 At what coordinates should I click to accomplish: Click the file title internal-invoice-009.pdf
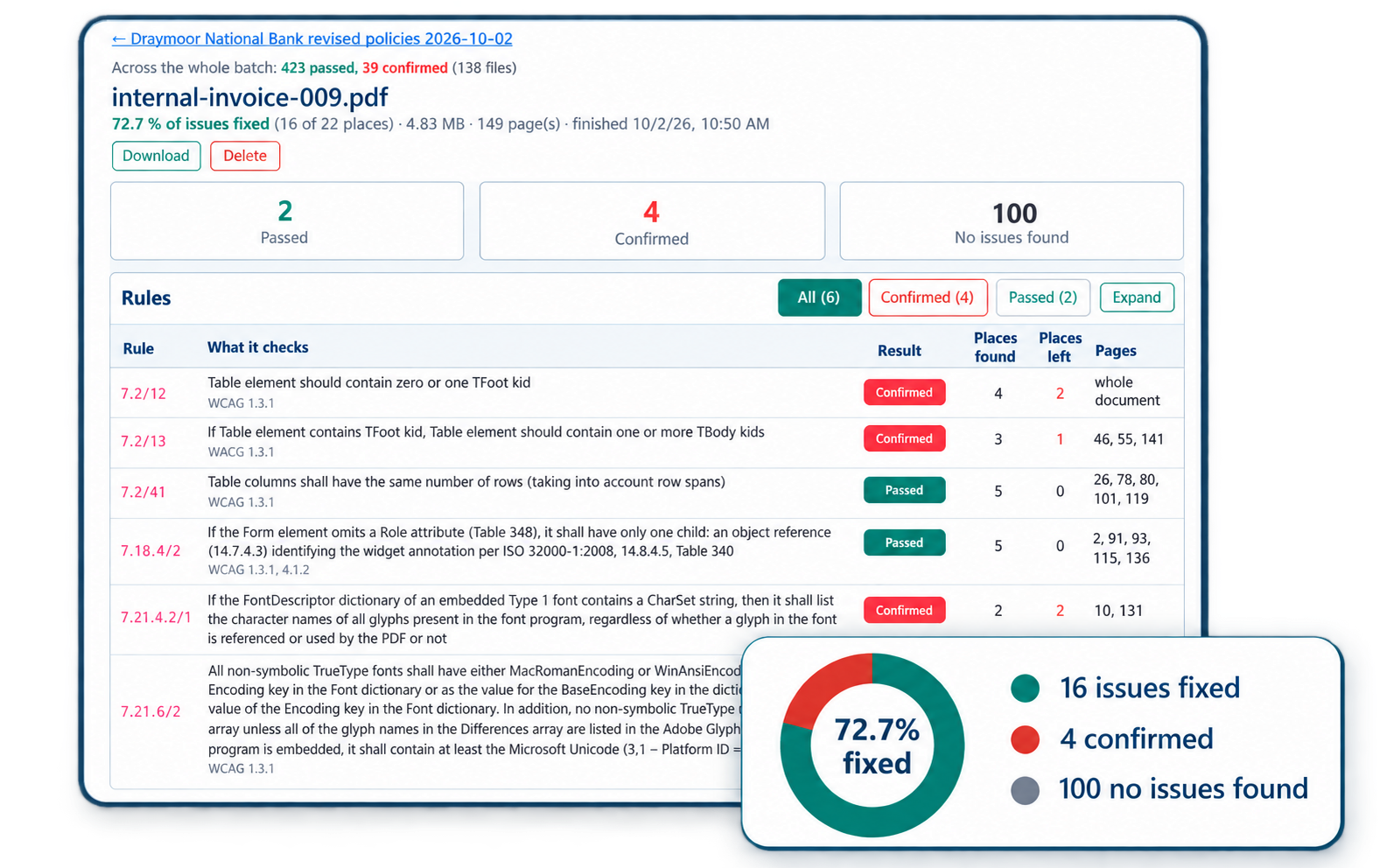pos(250,97)
